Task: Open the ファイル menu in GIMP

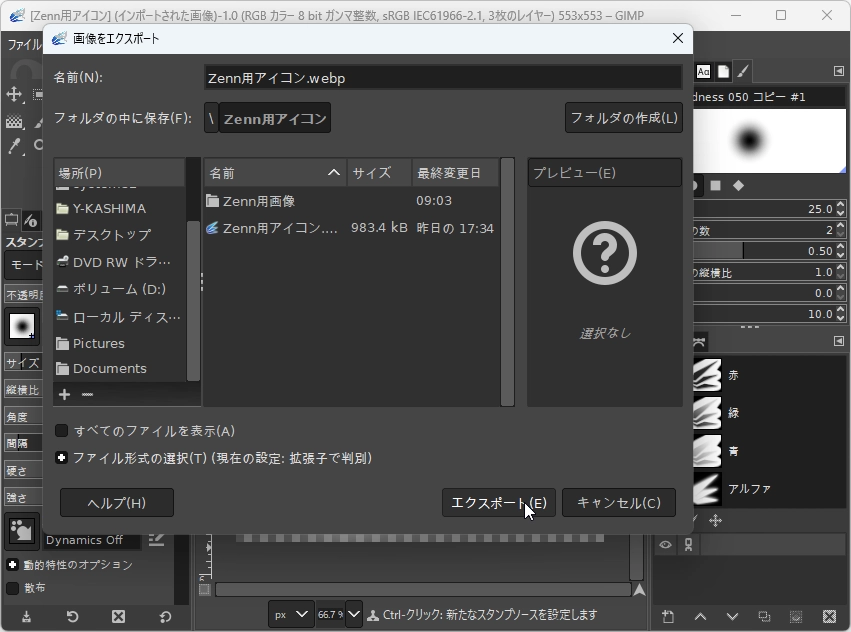Action: pyautogui.click(x=24, y=43)
